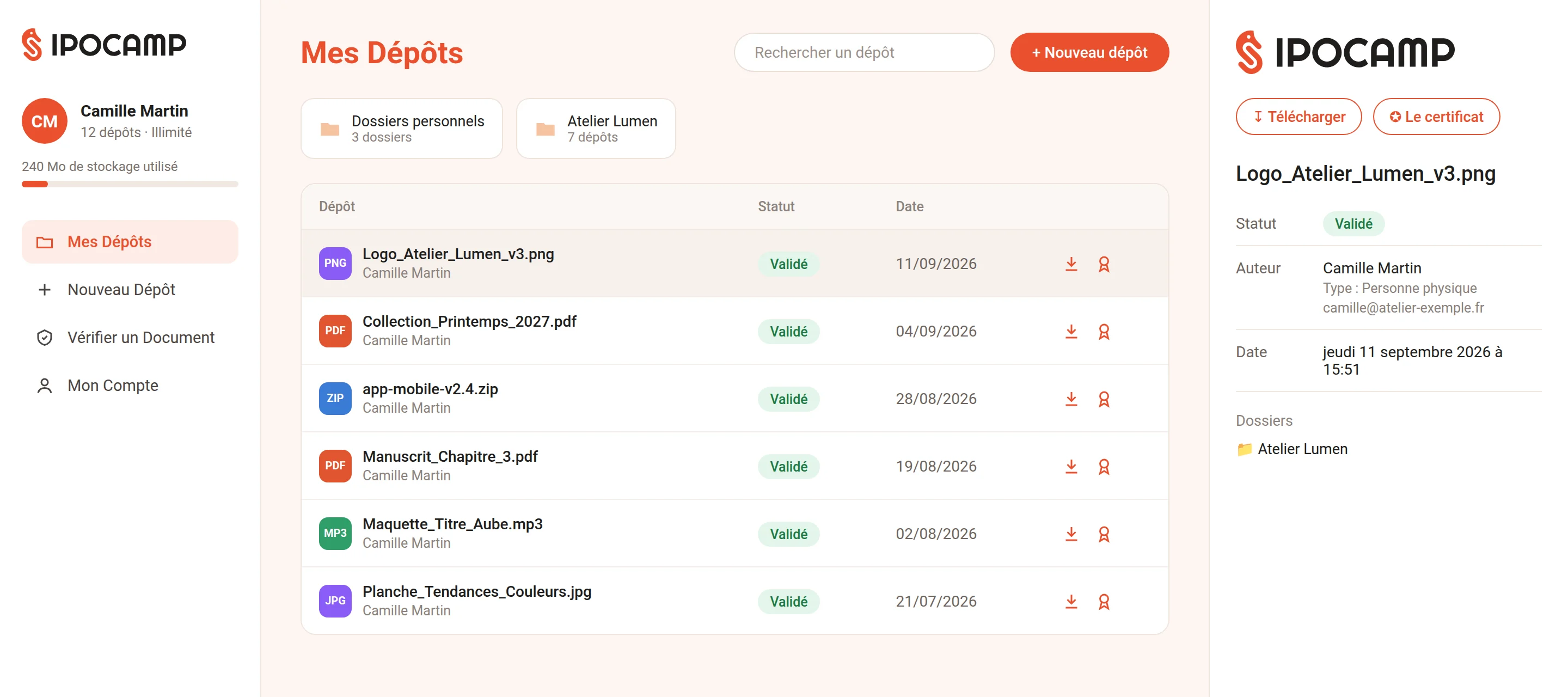Viewport: 1568px width, 697px height.
Task: Download Collection_Printemps_2027.pdf using row icon
Action: coord(1071,331)
